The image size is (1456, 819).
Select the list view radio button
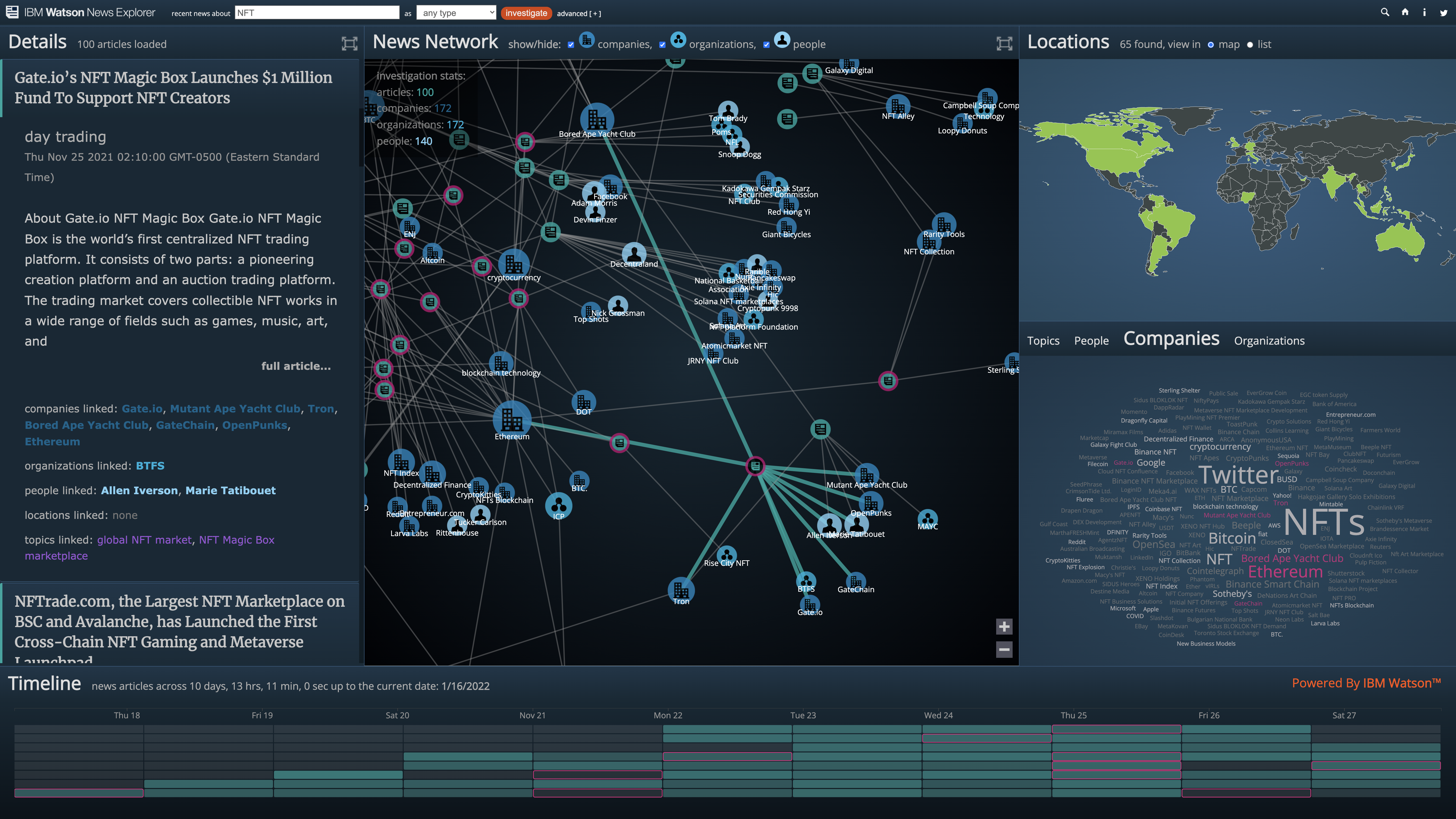coord(1250,45)
